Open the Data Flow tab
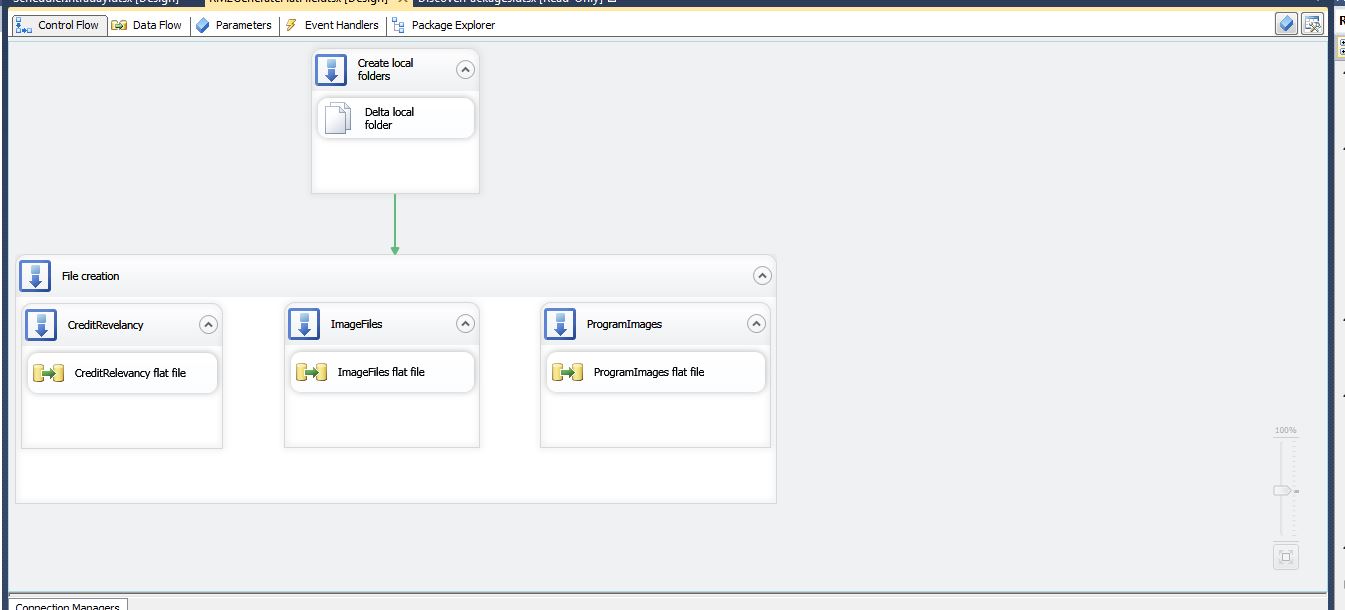The image size is (1345, 610). [x=147, y=25]
